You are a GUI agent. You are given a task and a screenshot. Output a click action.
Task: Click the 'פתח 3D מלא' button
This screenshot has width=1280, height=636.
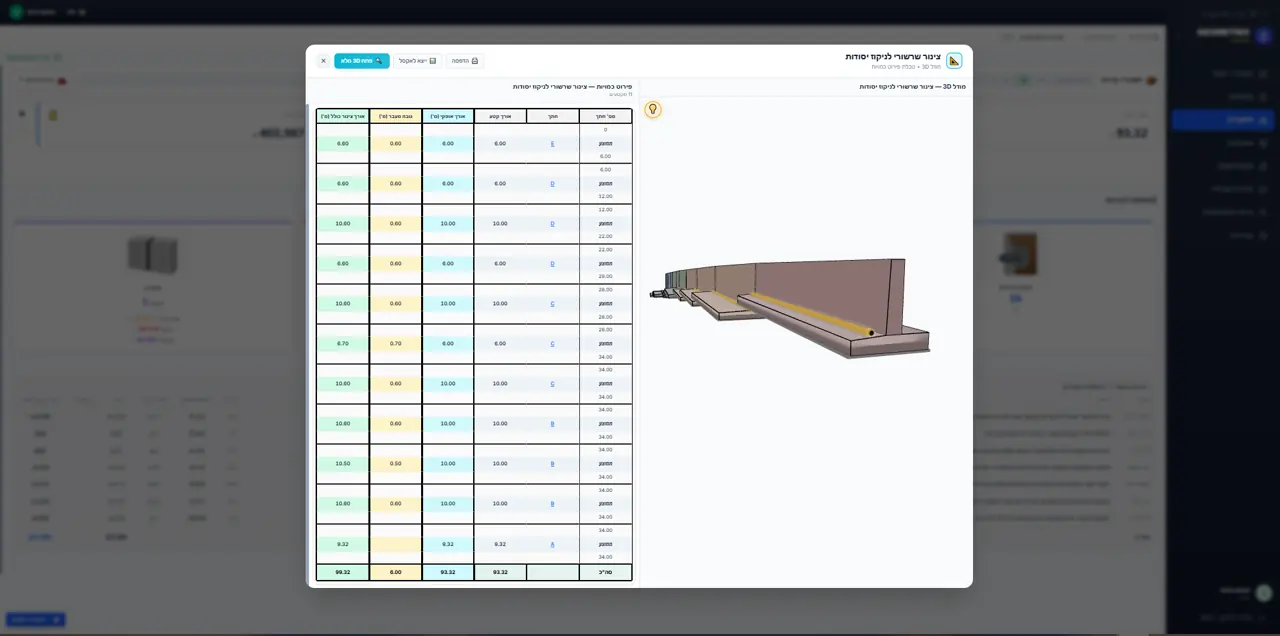click(362, 61)
